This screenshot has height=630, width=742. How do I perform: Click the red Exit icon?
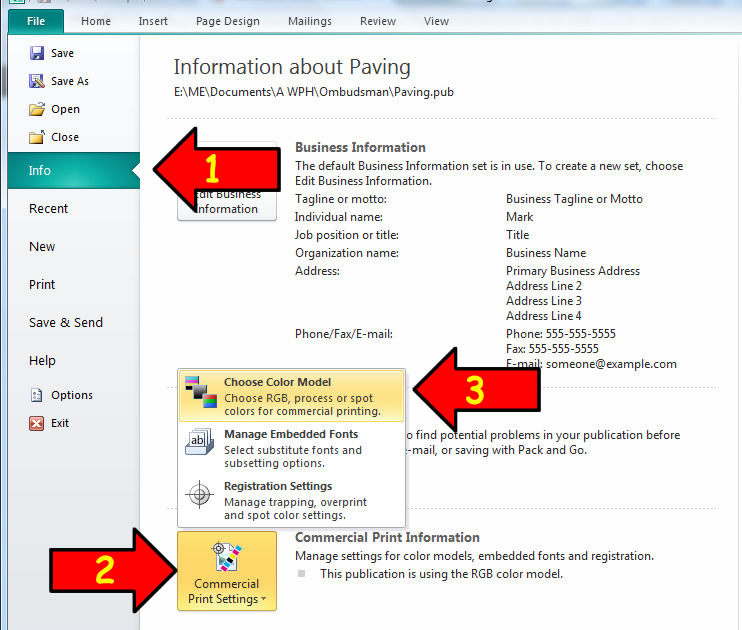pos(37,423)
